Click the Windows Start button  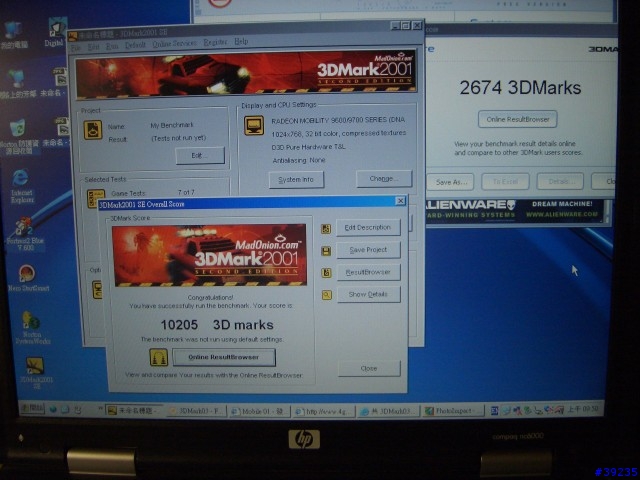point(32,409)
